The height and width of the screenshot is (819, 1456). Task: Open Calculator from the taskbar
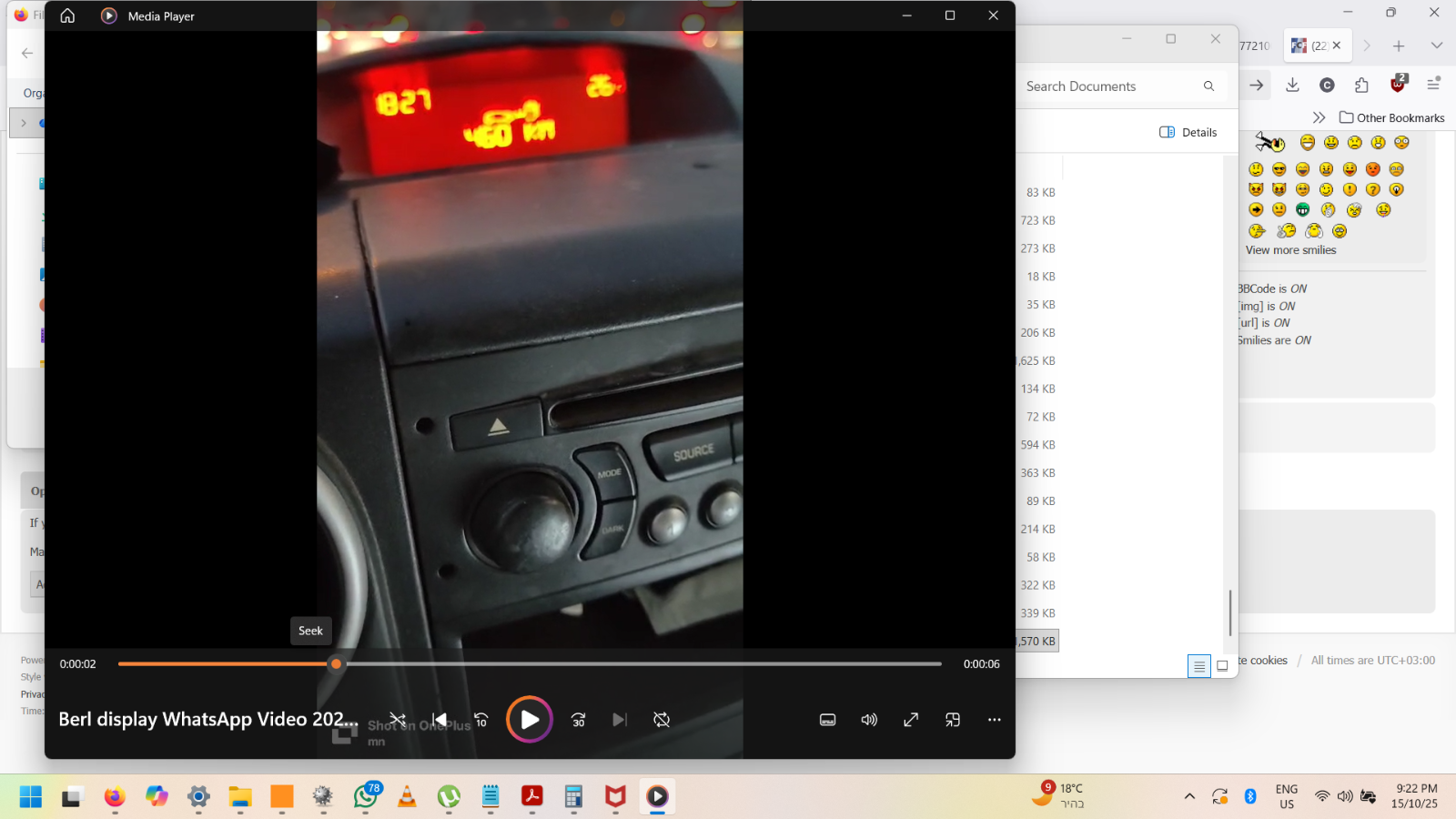click(x=573, y=797)
